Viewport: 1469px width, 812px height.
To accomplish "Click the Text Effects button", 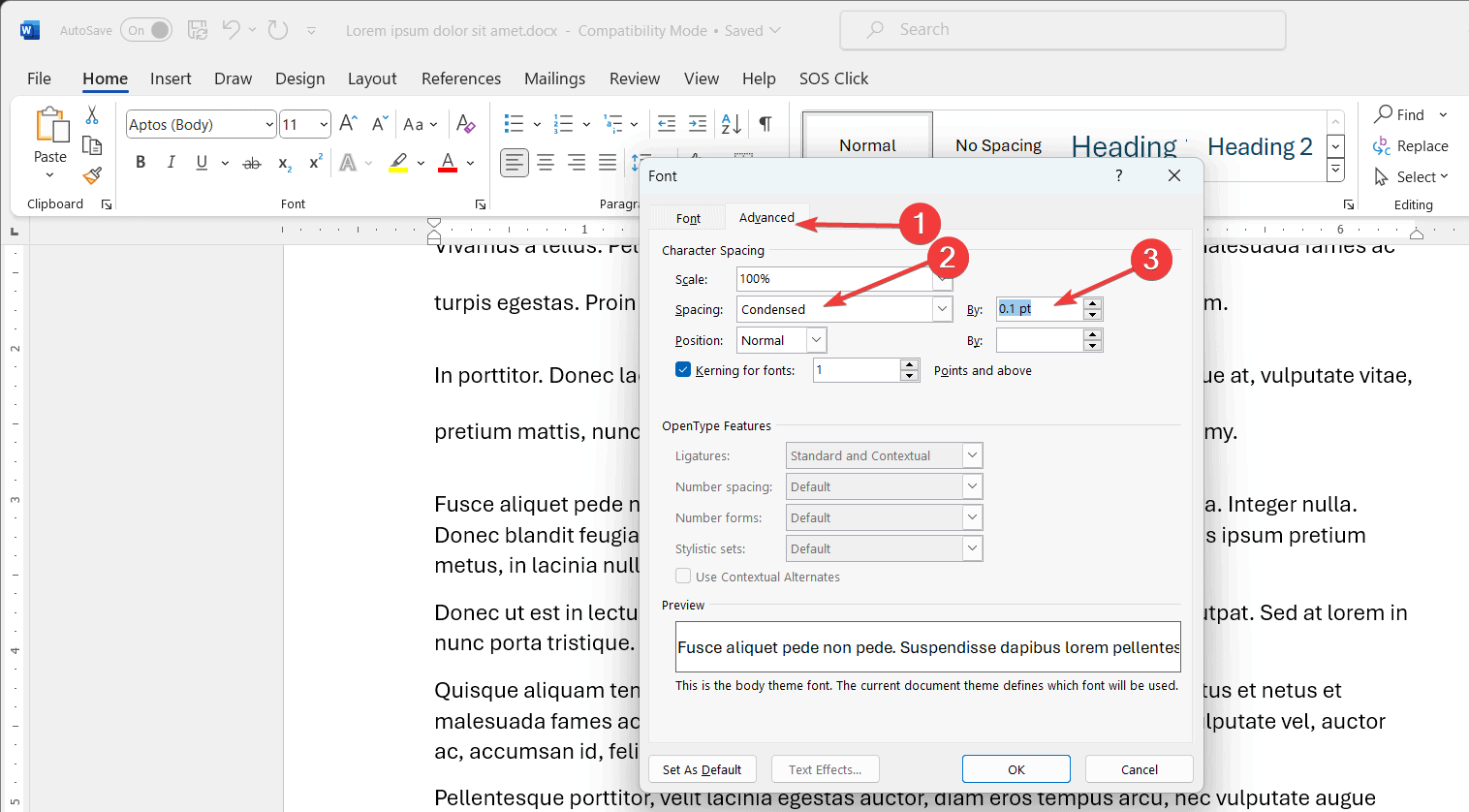I will coord(825,769).
